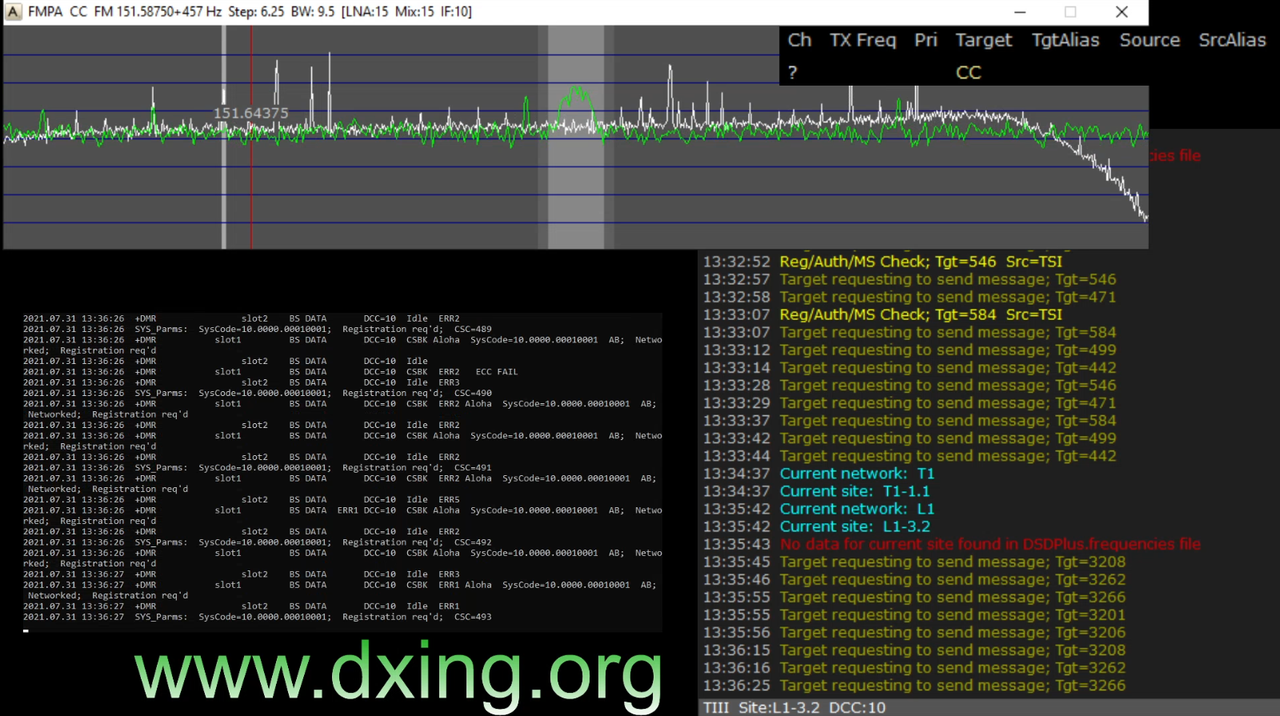Click console SYS_Parms line with CSC=489
Viewport: 1280px width, 716px height.
click(257, 329)
